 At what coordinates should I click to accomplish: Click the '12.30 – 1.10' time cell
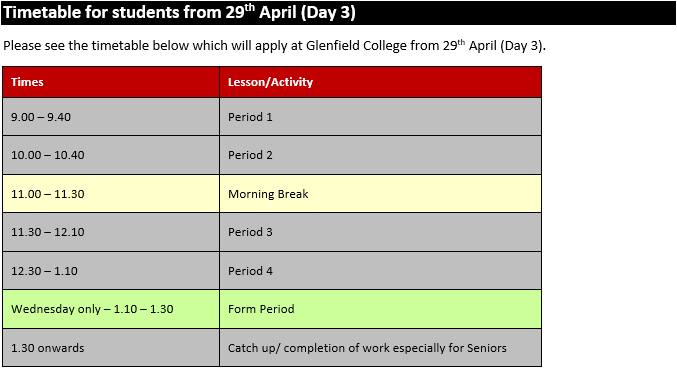click(111, 271)
